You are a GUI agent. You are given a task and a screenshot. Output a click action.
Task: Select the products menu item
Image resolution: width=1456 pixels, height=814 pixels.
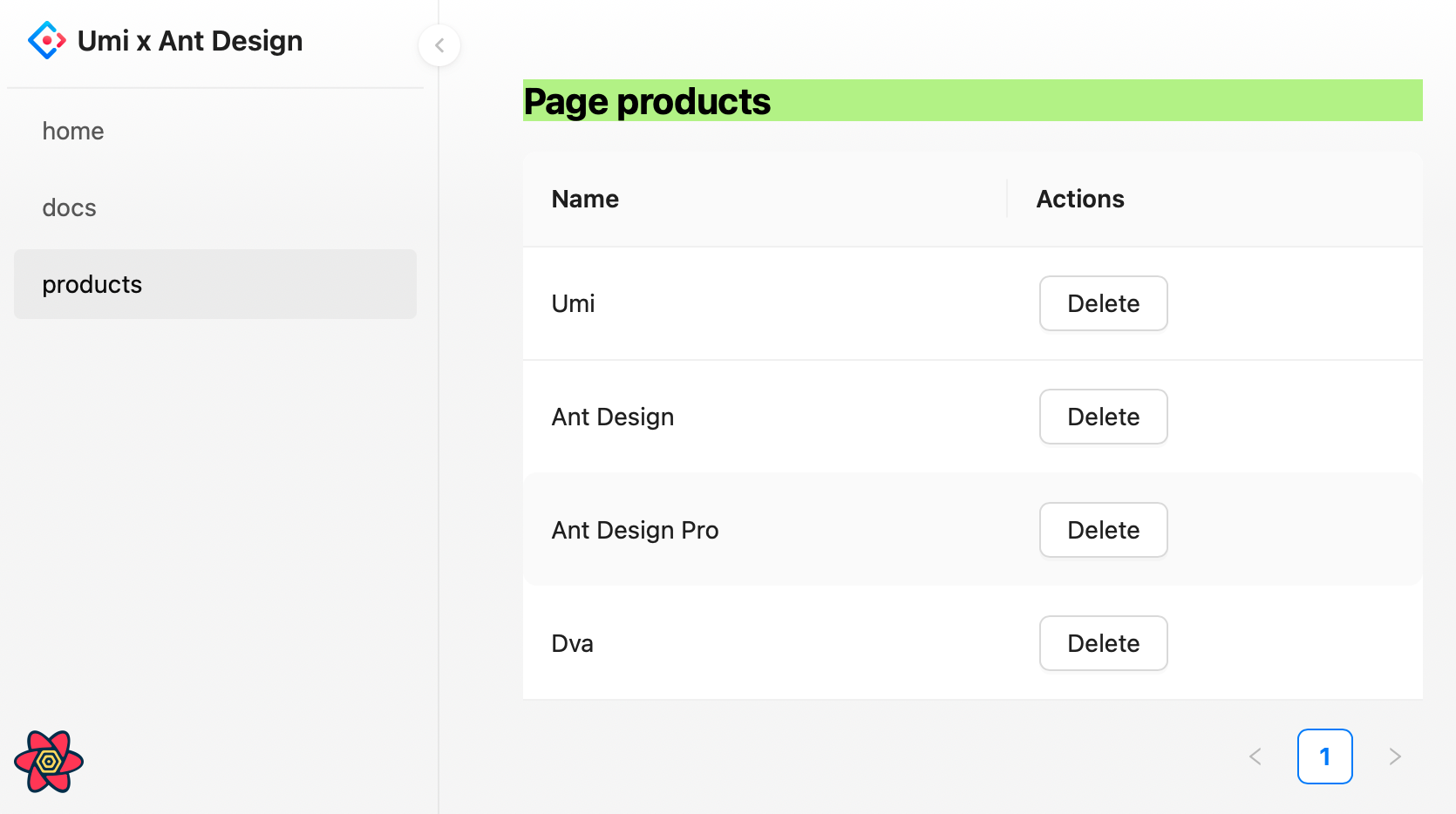(92, 284)
